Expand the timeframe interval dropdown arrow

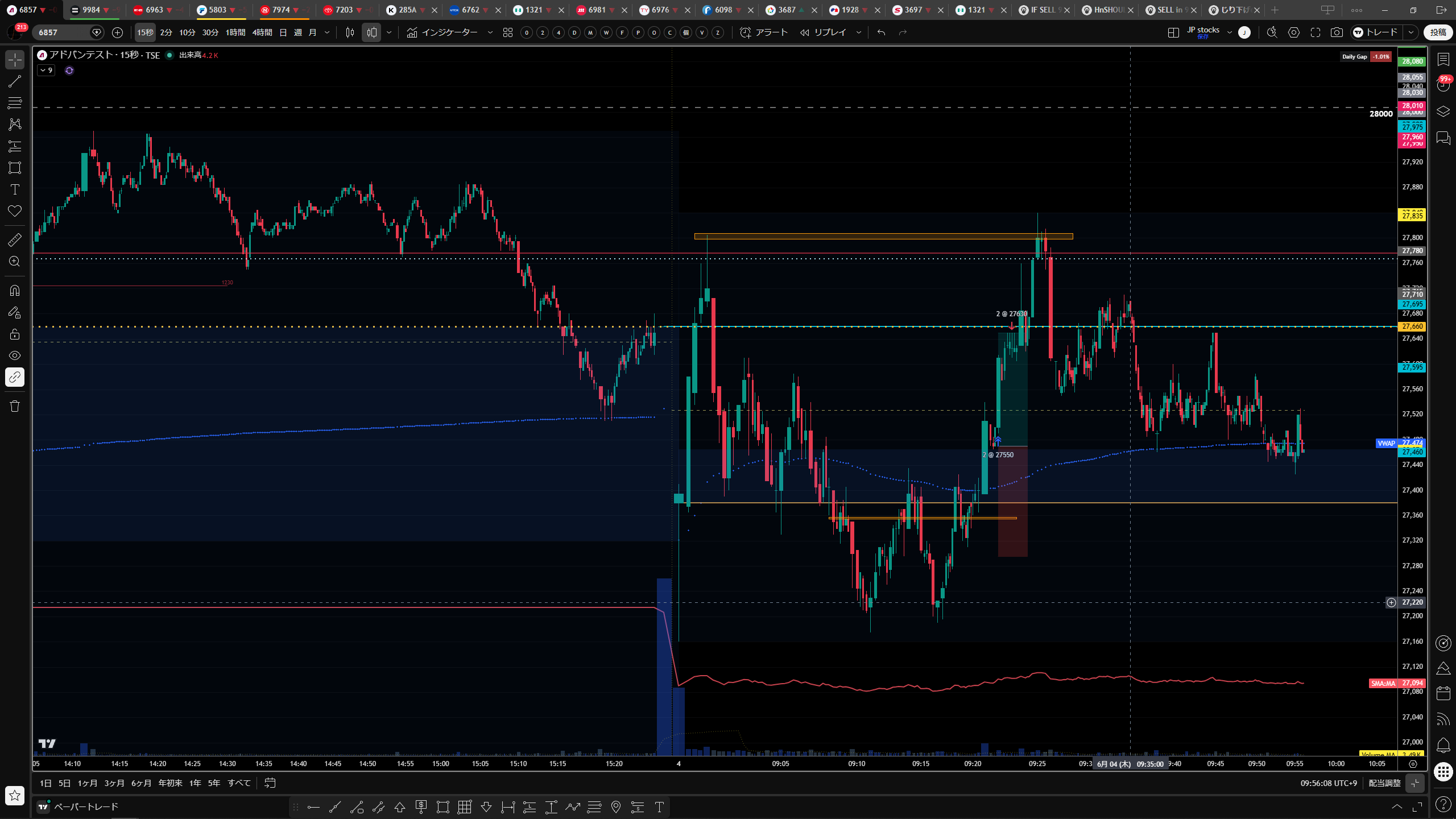327,32
